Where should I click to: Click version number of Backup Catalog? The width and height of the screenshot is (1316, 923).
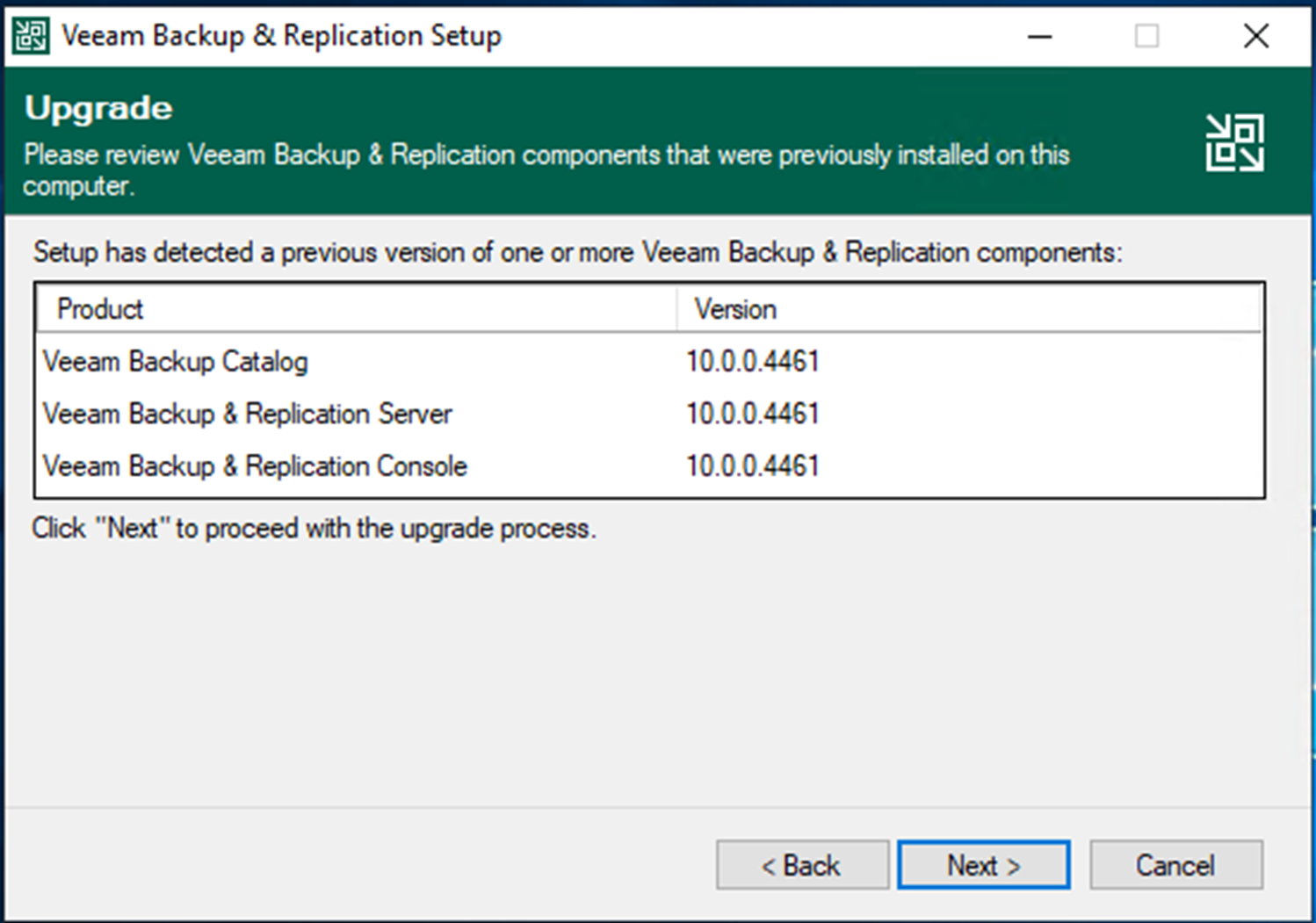tap(753, 361)
